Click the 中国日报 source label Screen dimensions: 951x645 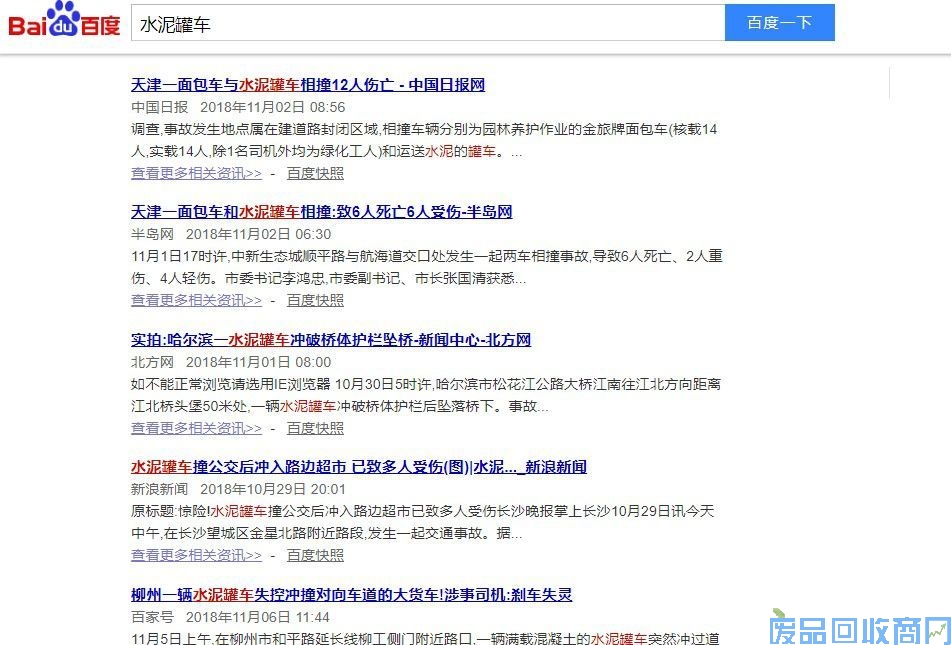[159, 107]
